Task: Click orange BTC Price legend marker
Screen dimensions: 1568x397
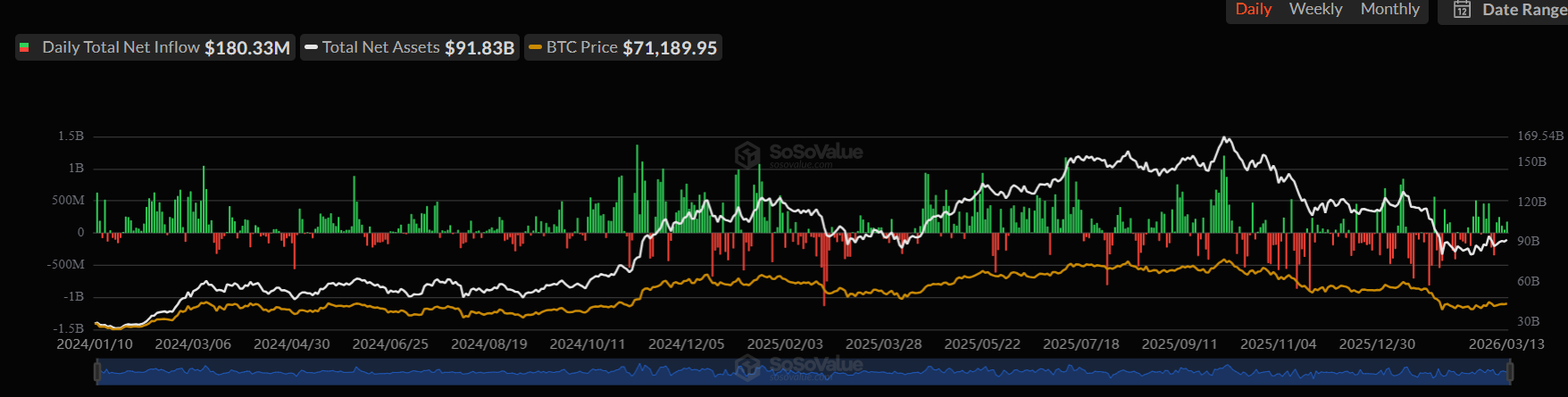Action: click(535, 47)
